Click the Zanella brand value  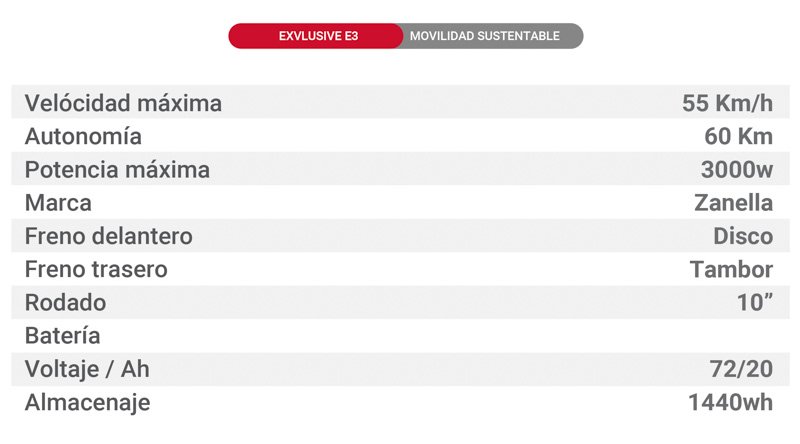(x=733, y=203)
